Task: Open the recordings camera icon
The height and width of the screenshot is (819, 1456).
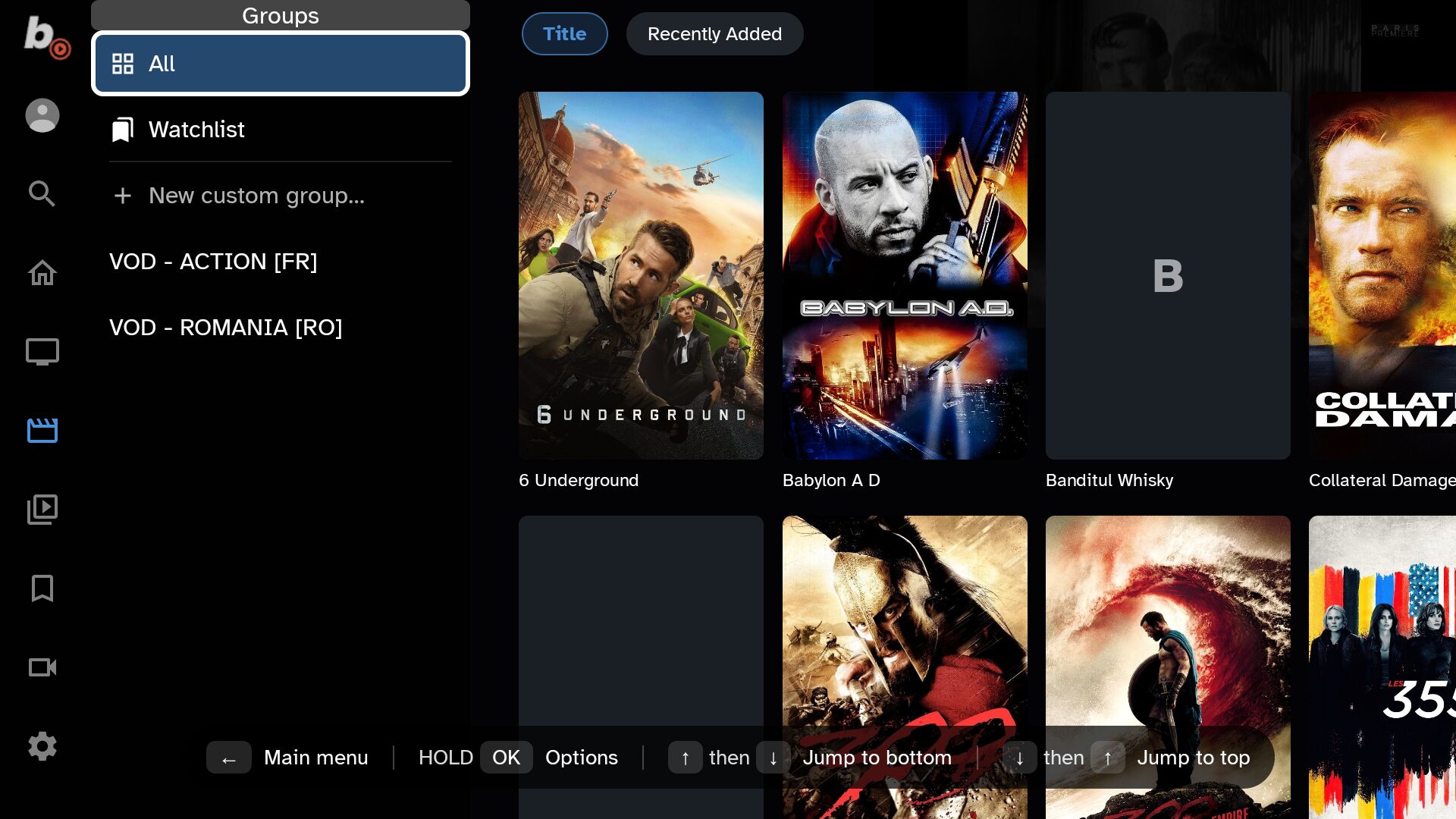Action: pos(42,667)
